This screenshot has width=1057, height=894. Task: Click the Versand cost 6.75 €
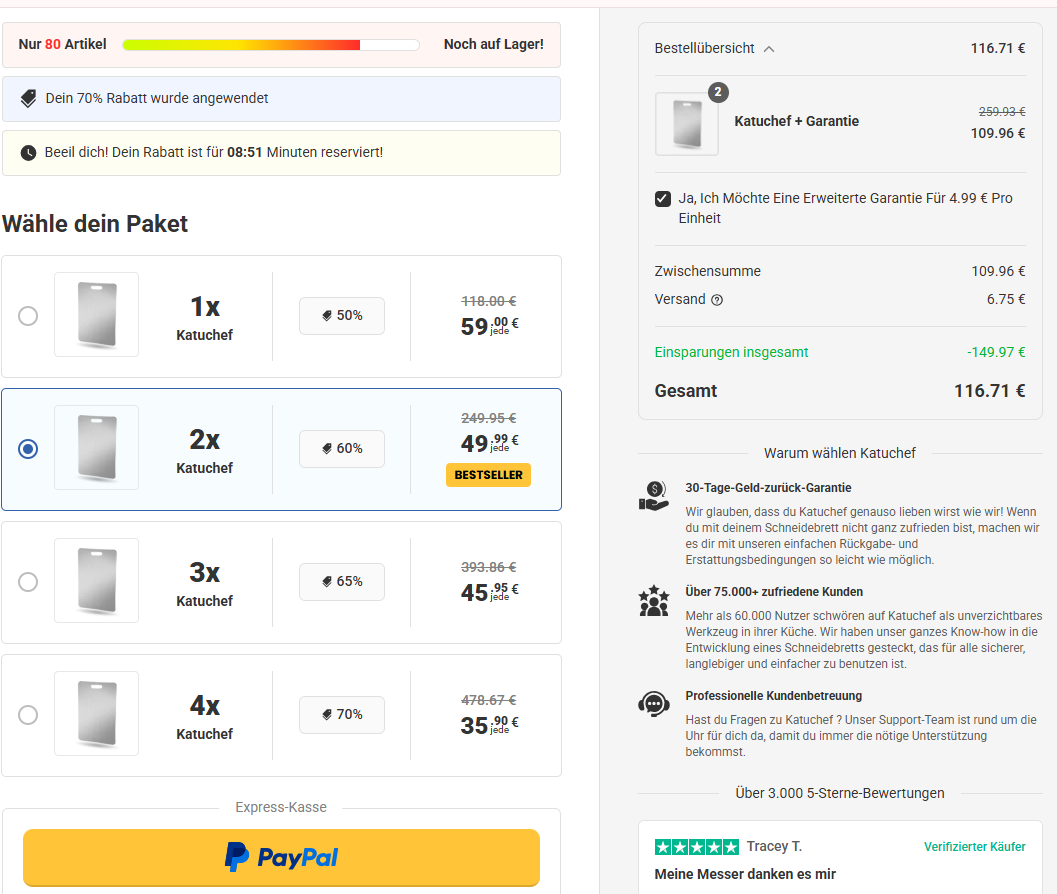(1006, 299)
